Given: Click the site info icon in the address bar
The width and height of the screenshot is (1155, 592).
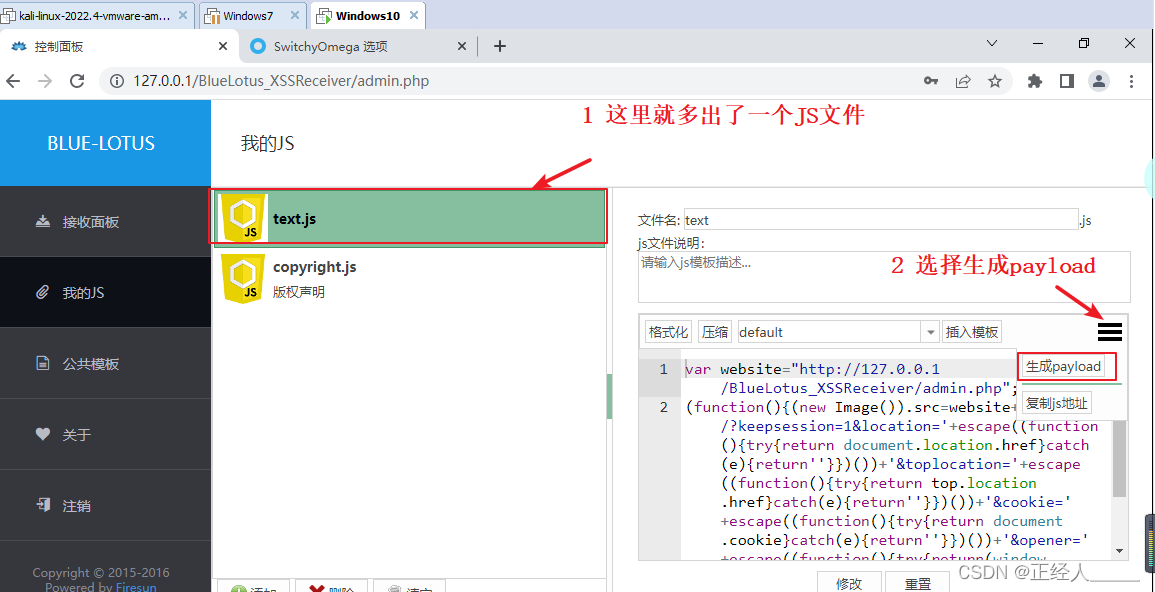Looking at the screenshot, I should [x=116, y=81].
